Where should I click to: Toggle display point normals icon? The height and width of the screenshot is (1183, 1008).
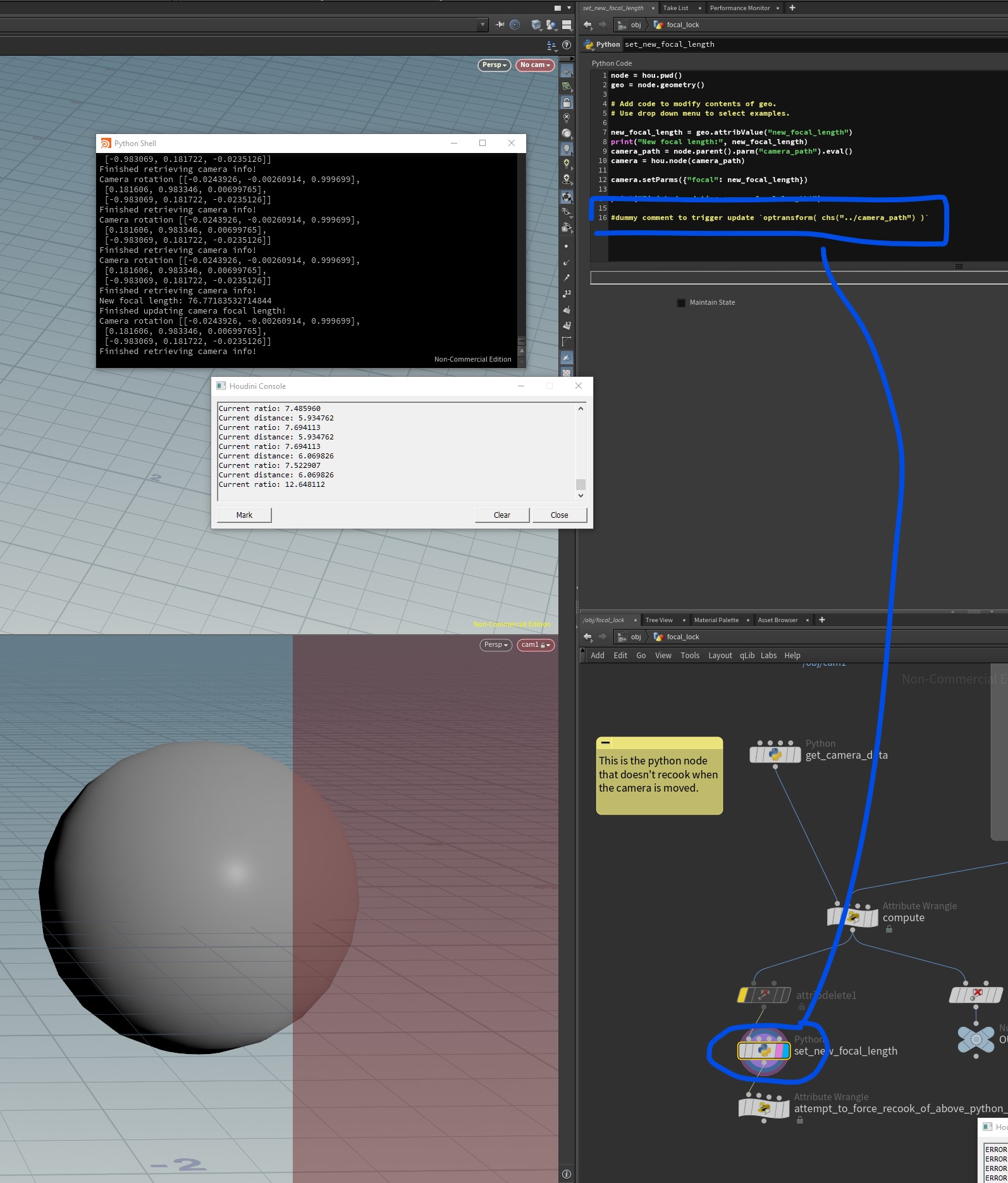[x=567, y=262]
